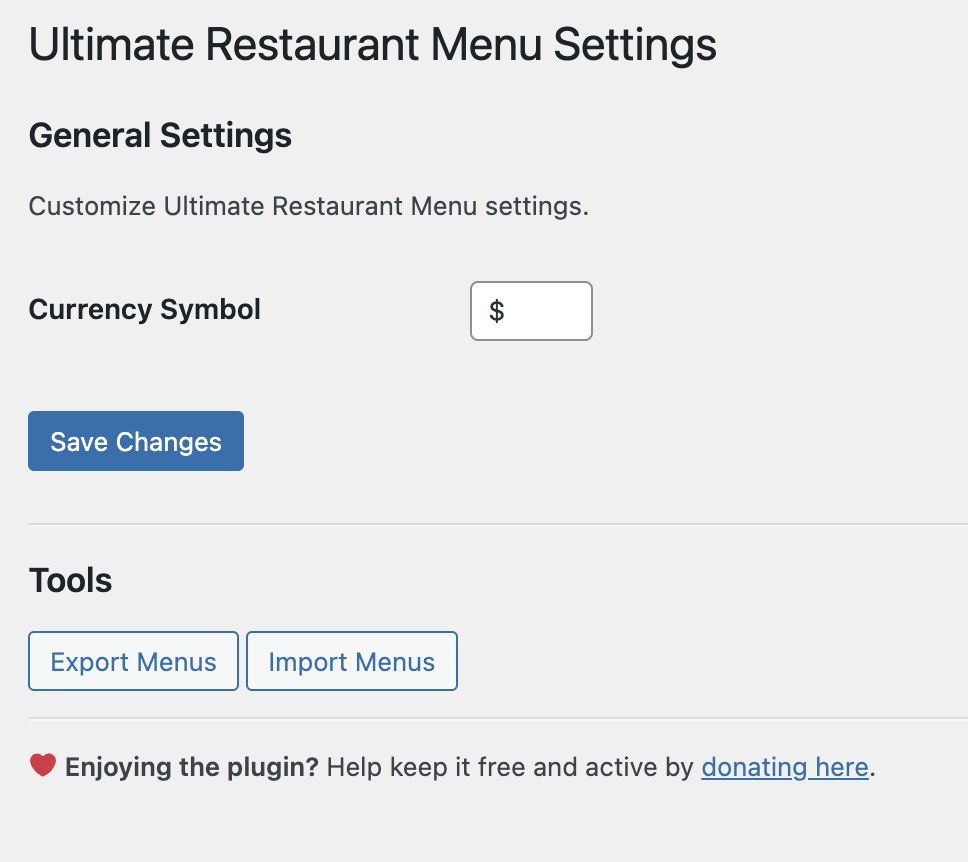The height and width of the screenshot is (862, 968).
Task: Click the Ultimate Restaurant Menu Settings title
Action: click(x=372, y=46)
